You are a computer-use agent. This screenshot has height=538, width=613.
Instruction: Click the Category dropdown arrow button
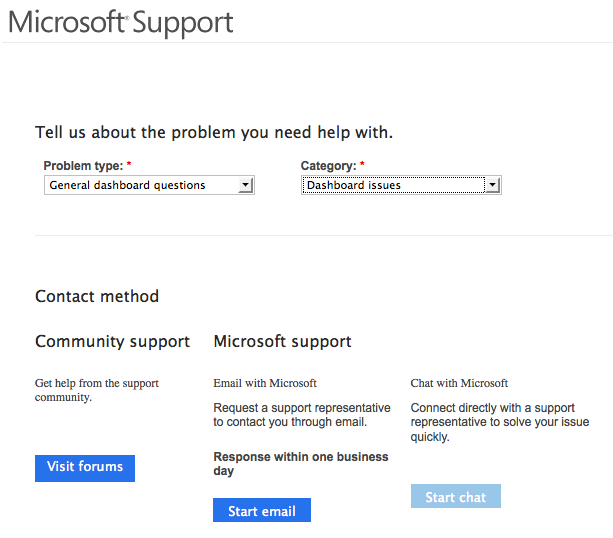491,185
